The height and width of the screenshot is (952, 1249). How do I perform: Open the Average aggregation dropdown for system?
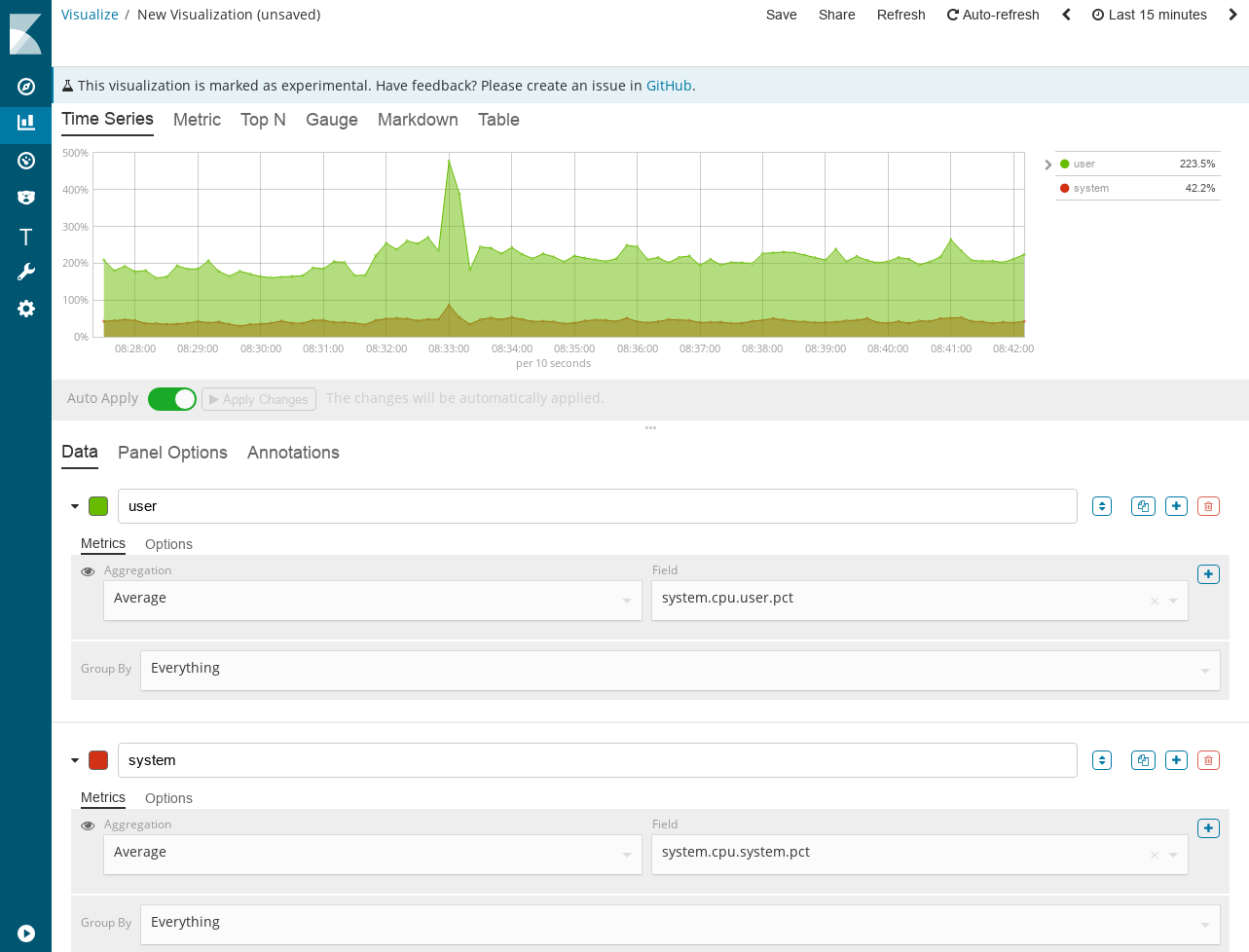point(372,854)
